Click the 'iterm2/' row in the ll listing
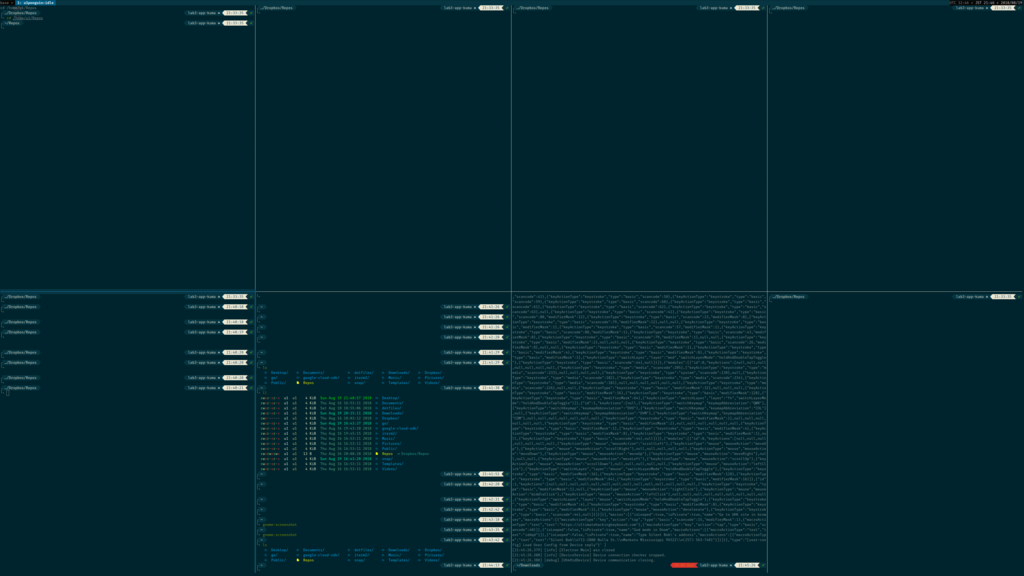The height and width of the screenshot is (576, 1024). click(x=329, y=434)
